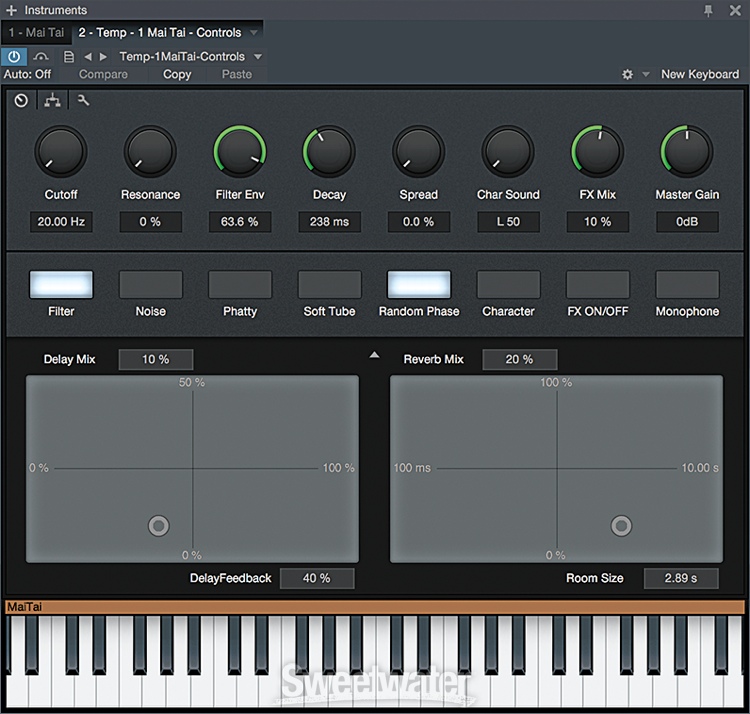
Task: Click the Copy button
Action: pyautogui.click(x=177, y=75)
